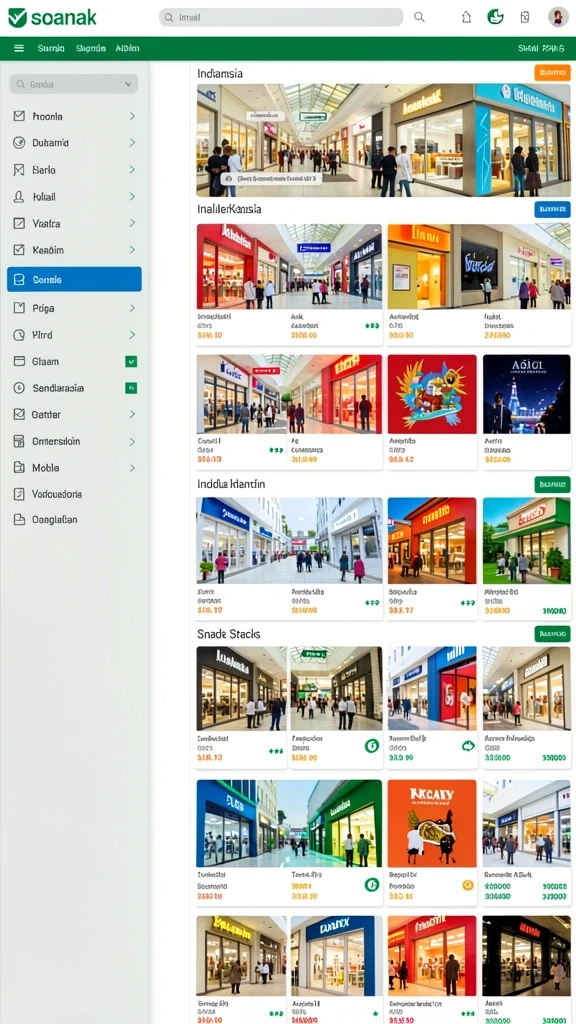Click the orange button beside Indiamsia heading

(552, 72)
